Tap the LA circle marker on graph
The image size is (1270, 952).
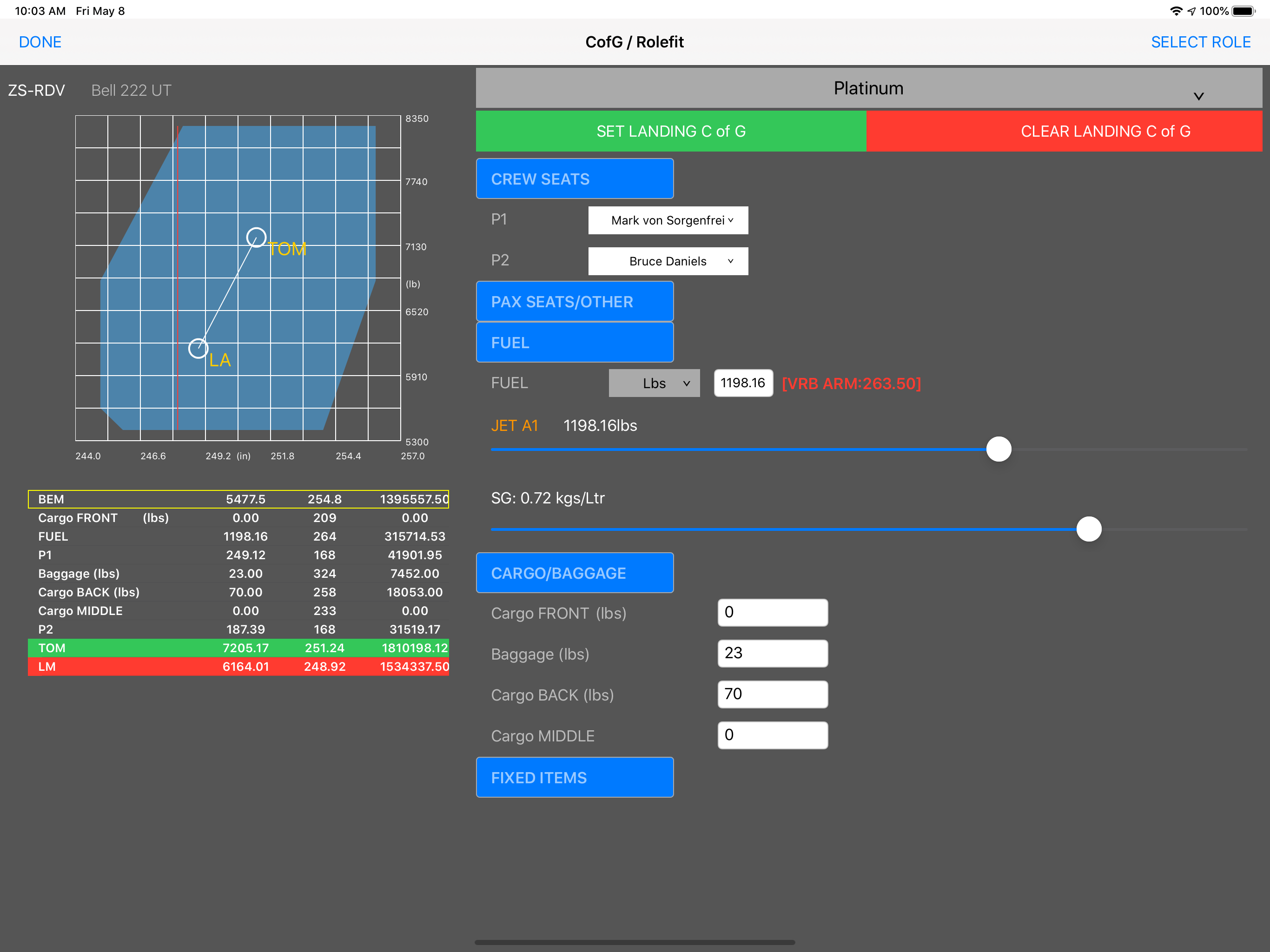click(x=198, y=348)
